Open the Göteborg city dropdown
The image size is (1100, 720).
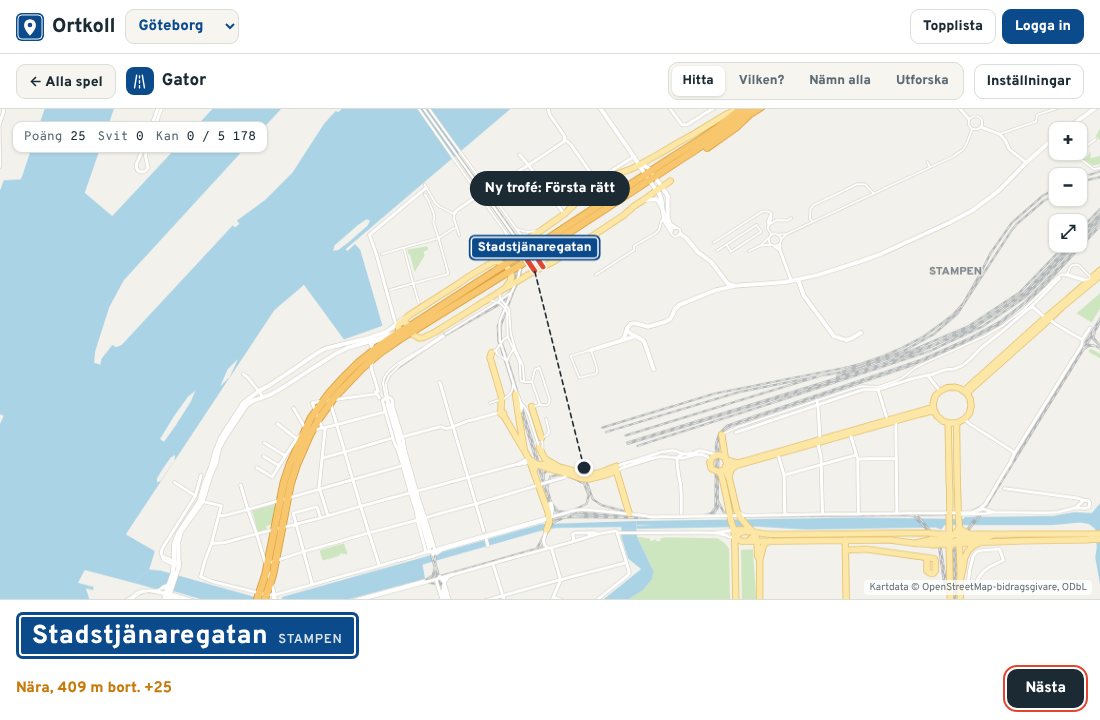tap(182, 26)
